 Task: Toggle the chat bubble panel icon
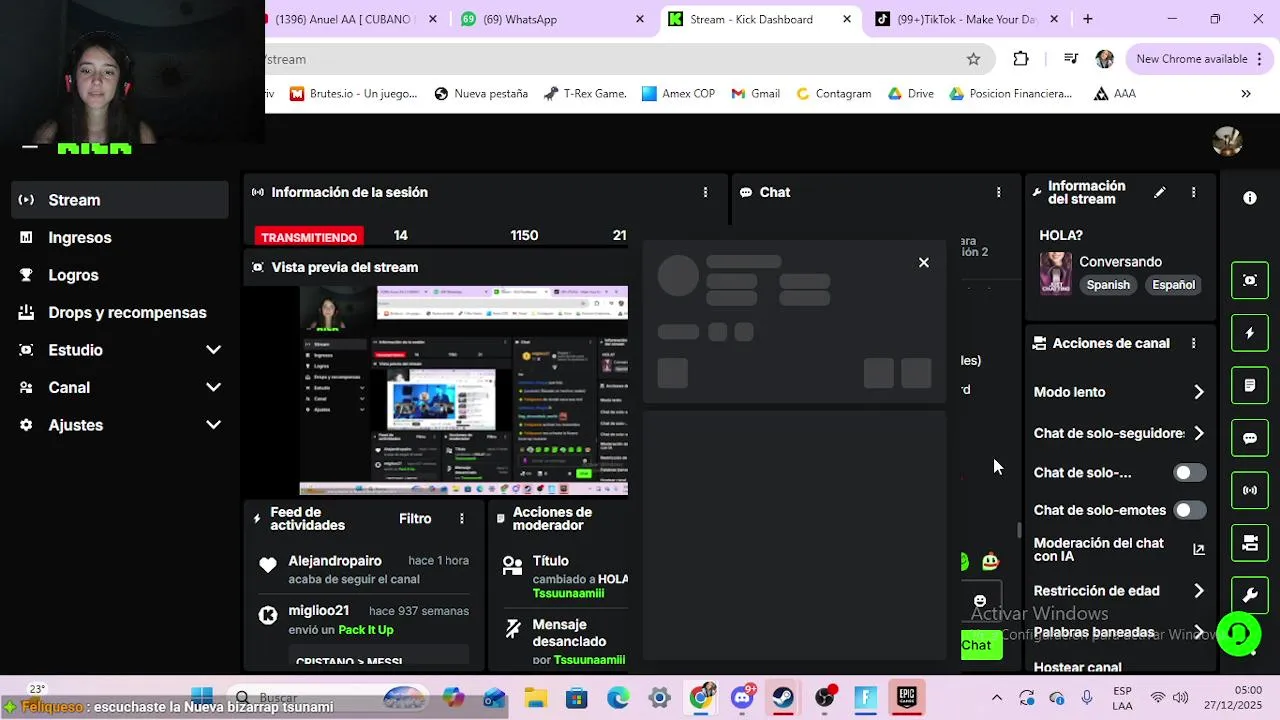1250,438
